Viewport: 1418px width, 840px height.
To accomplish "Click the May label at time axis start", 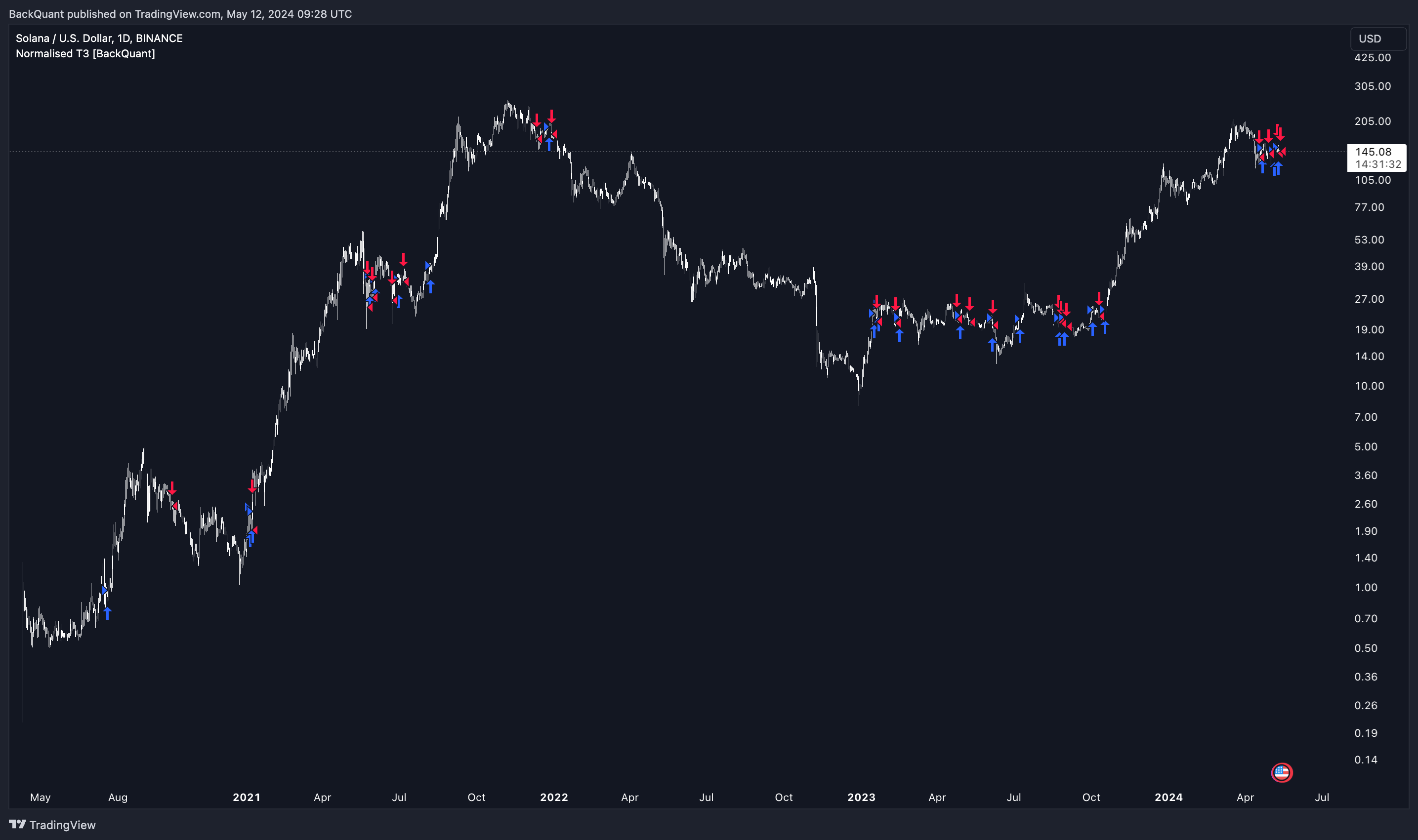I will click(x=40, y=797).
